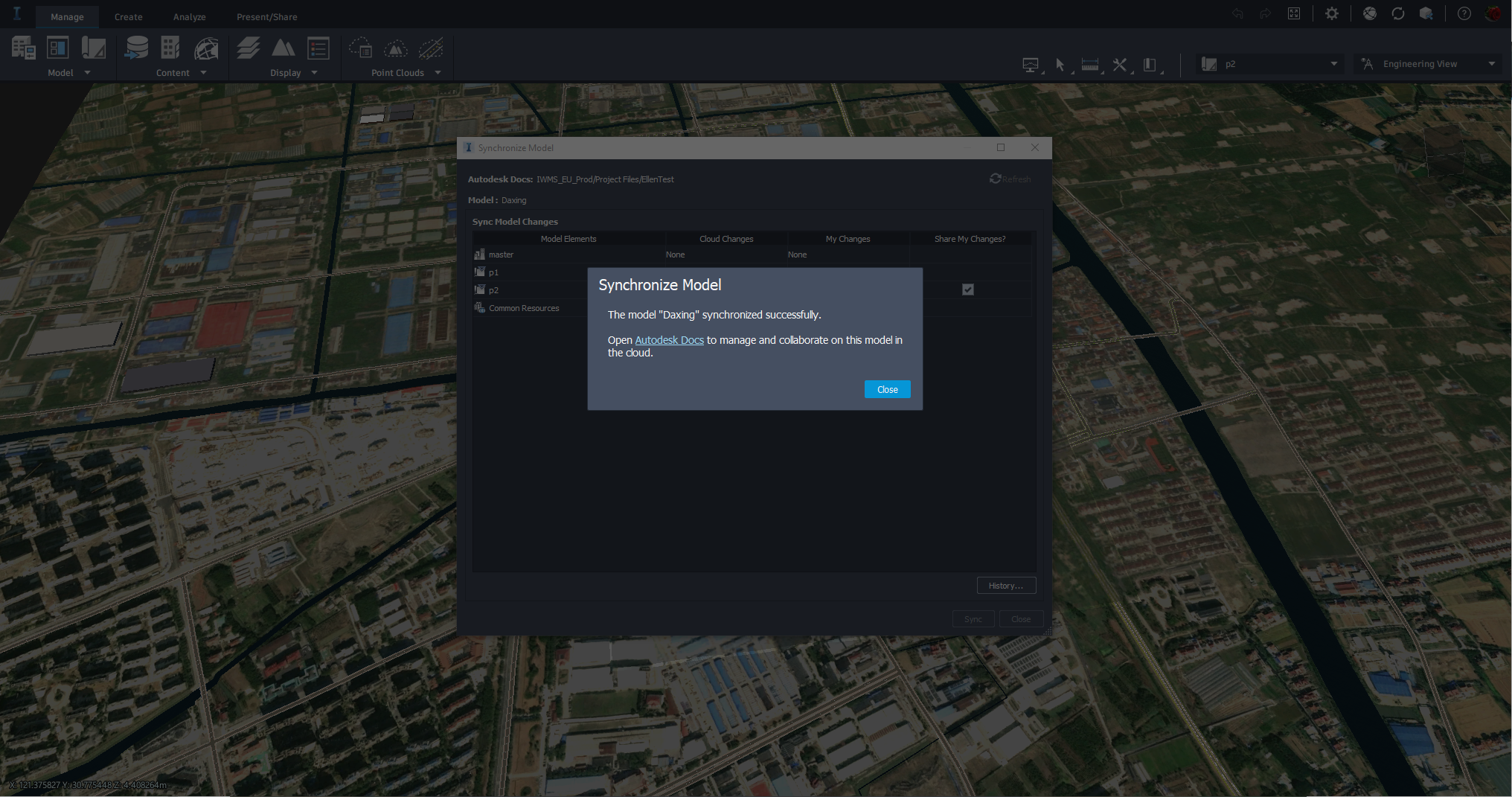Screen dimensions: 1512x797
Task: Click the globe icon in the top bar
Action: (x=1370, y=13)
